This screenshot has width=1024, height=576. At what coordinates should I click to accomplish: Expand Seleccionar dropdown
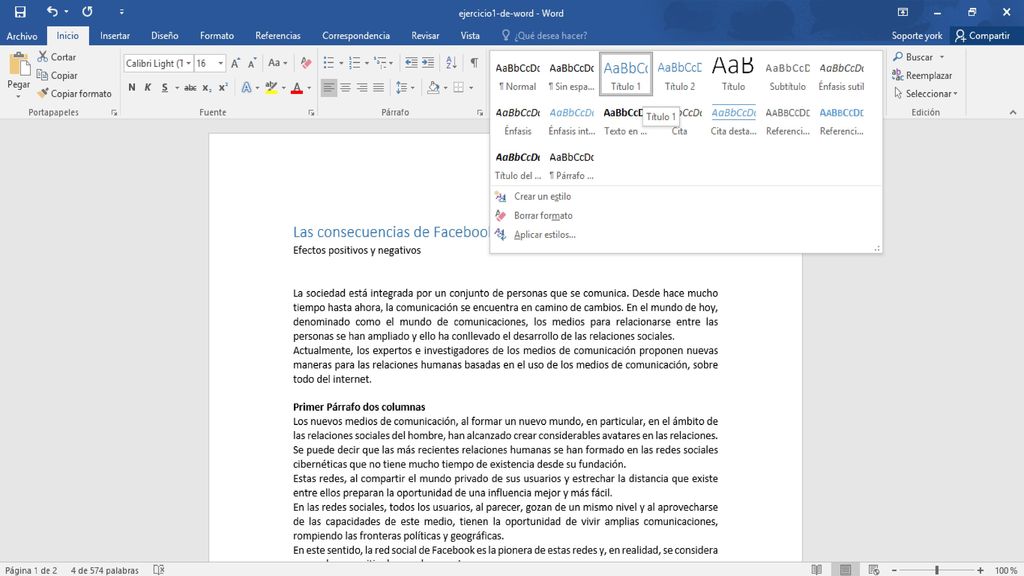(x=925, y=93)
